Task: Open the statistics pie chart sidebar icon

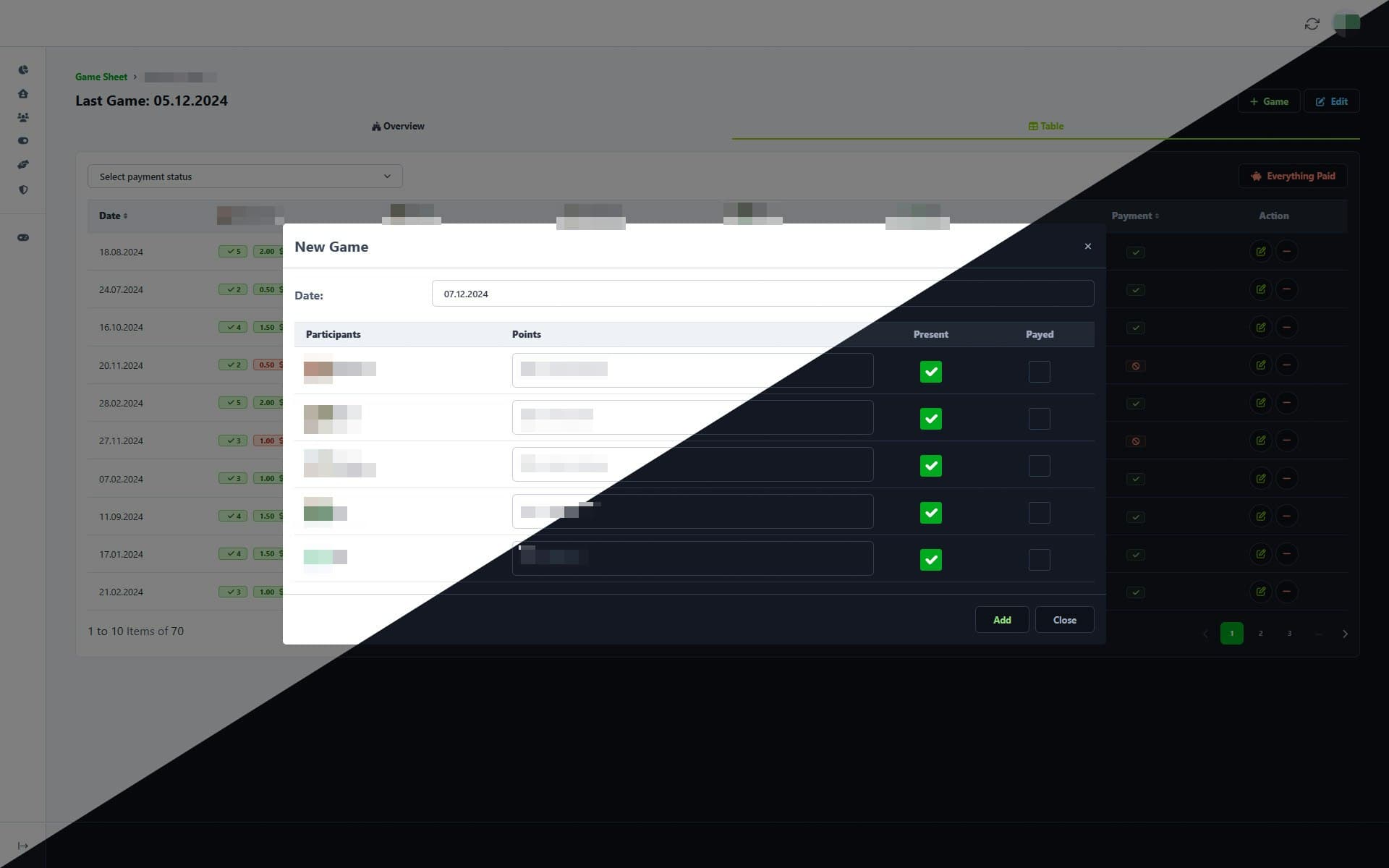Action: pos(23,69)
